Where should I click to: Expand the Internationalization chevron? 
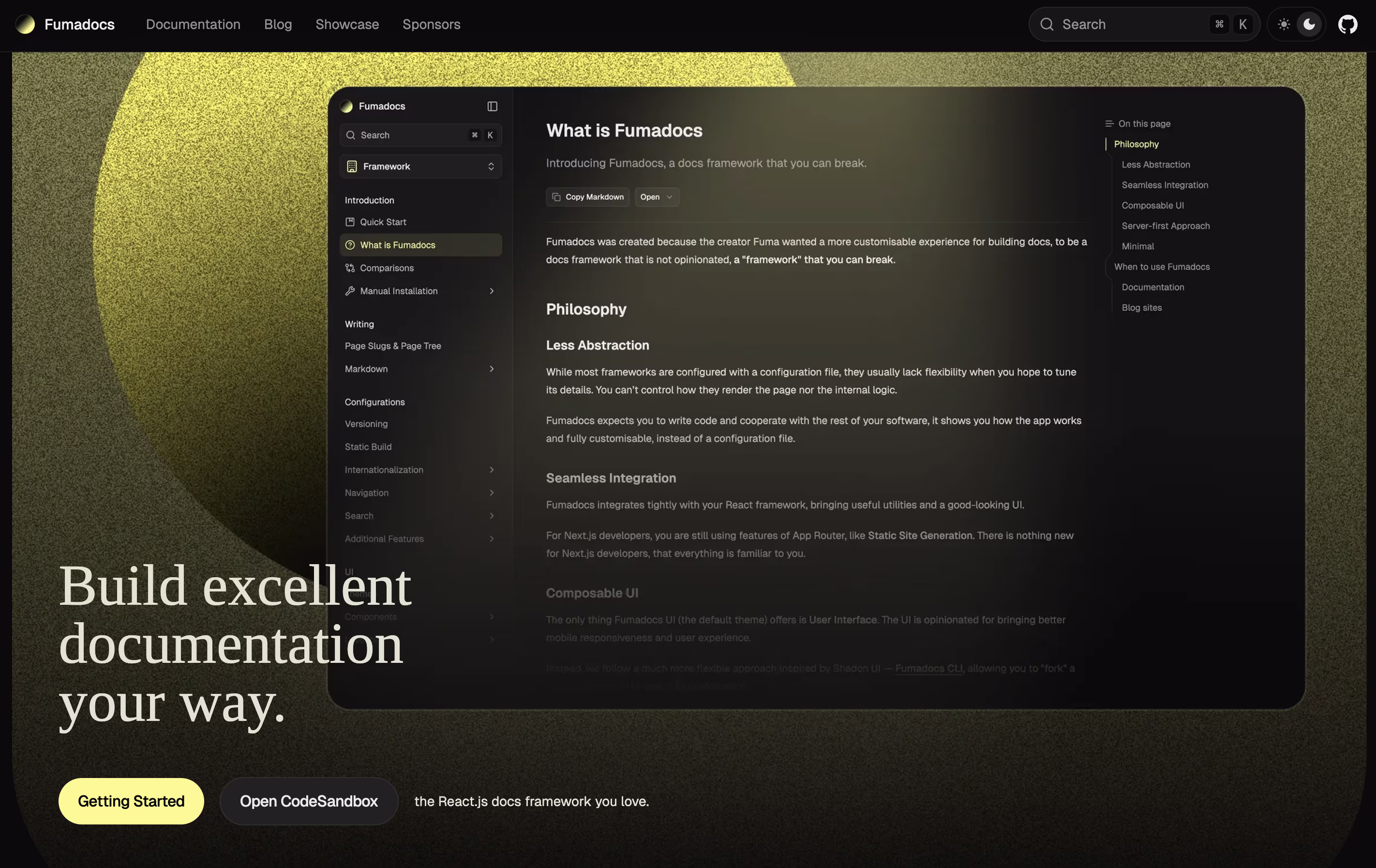pyautogui.click(x=492, y=470)
